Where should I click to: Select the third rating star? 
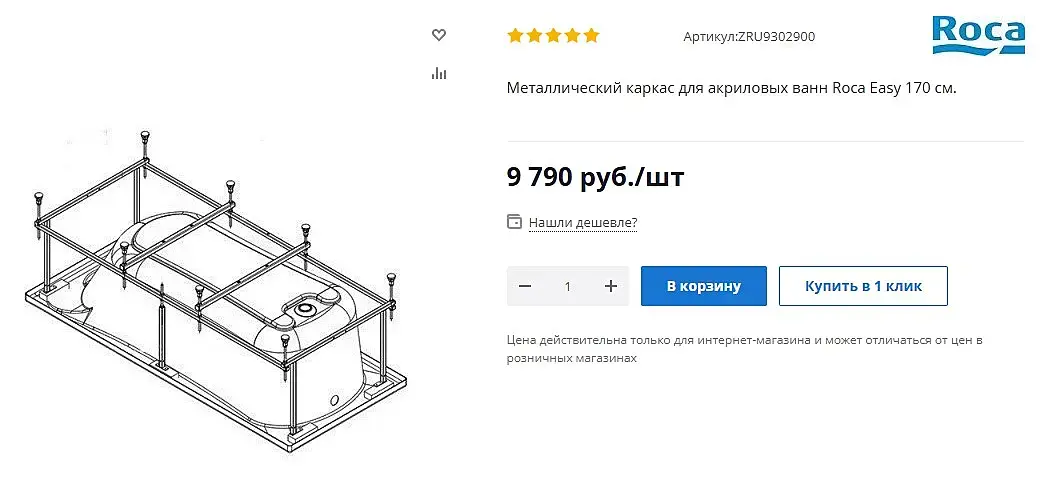click(x=553, y=35)
